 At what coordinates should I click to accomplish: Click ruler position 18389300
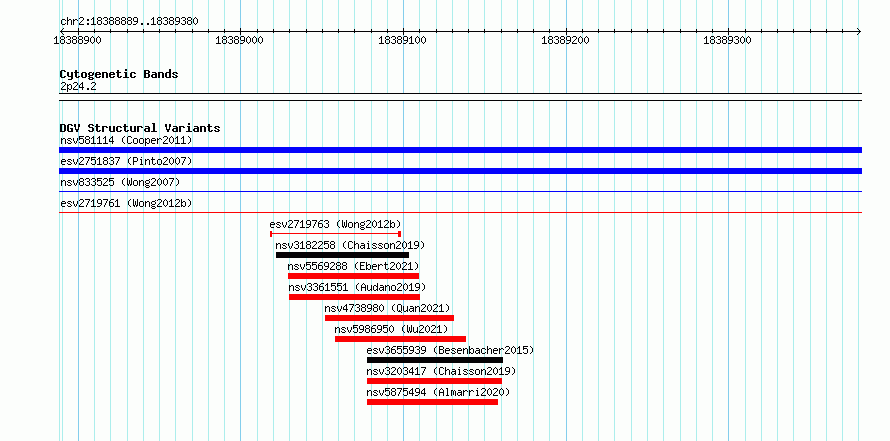(727, 40)
